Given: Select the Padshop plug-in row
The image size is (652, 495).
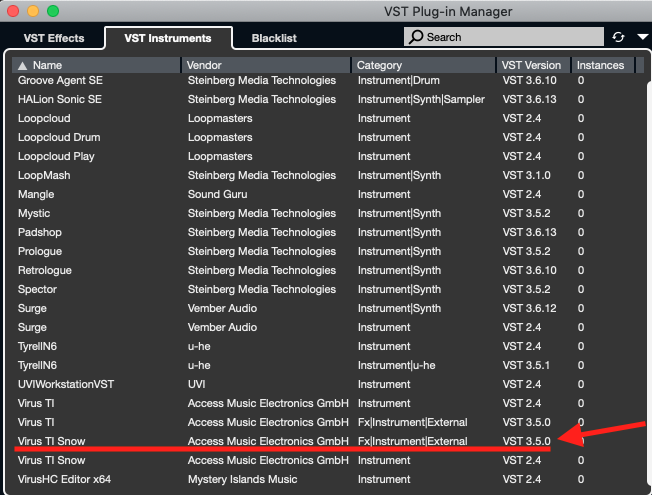Looking at the screenshot, I should (x=328, y=233).
